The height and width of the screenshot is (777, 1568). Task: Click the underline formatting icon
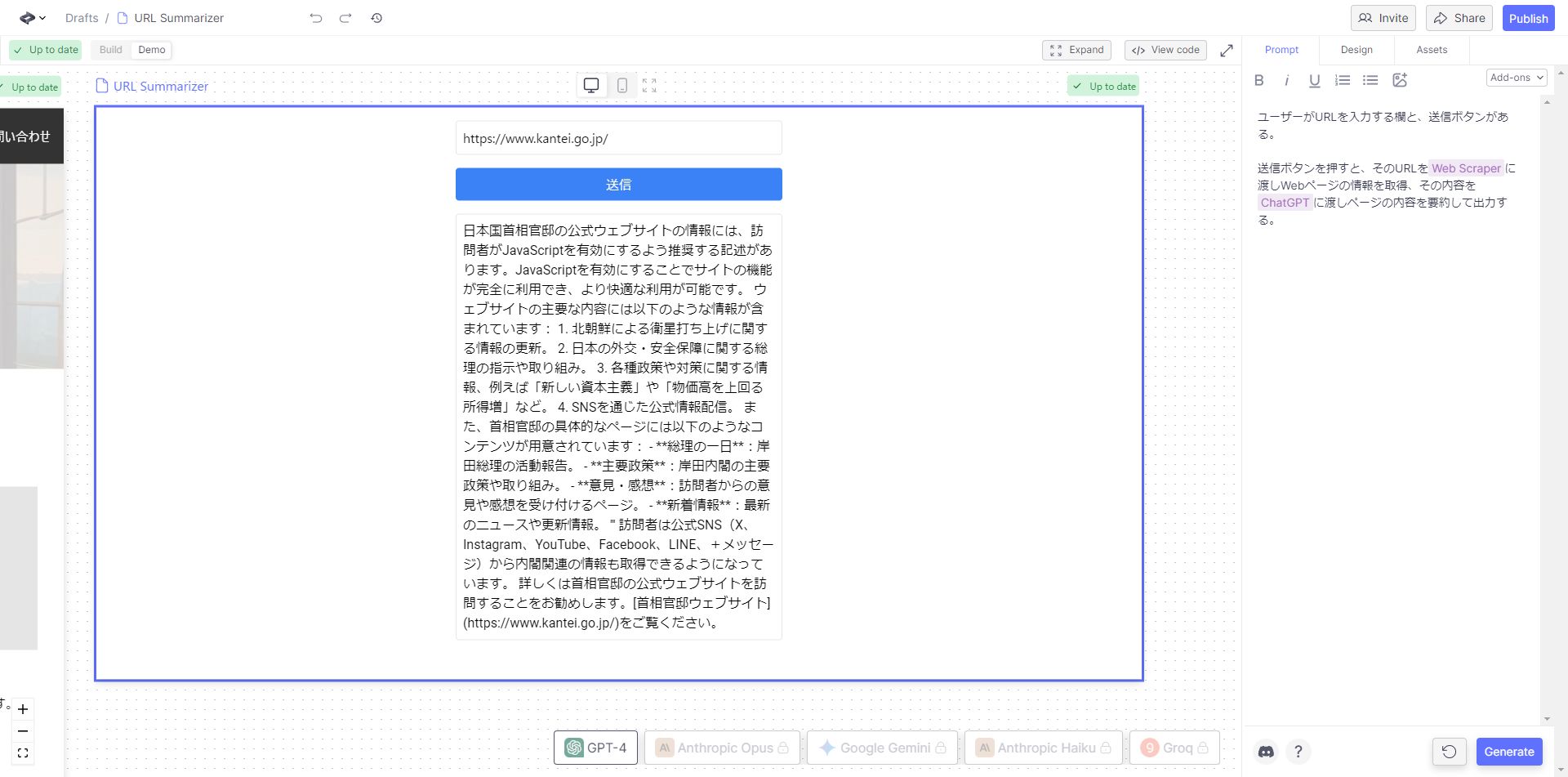click(1314, 80)
